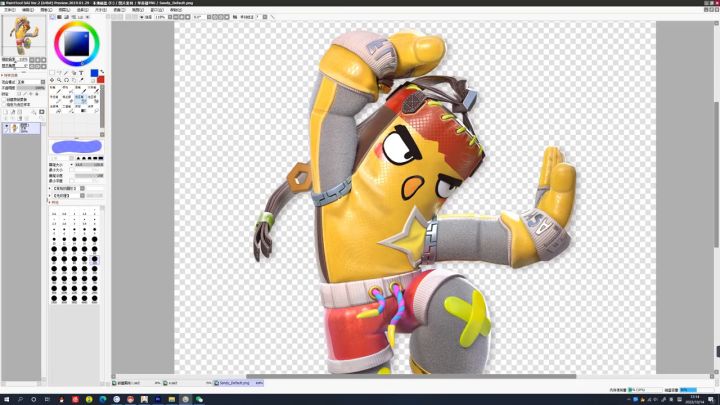Click the straight line drawing mode icon
The image size is (720, 405).
pos(272,17)
